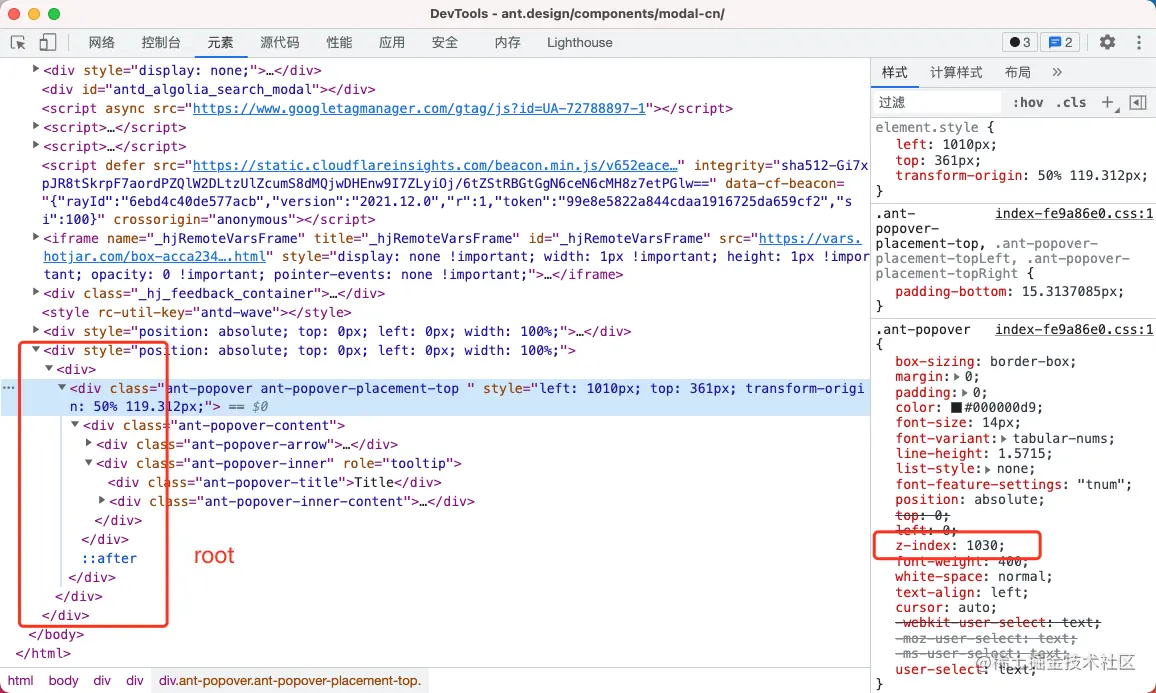Open the 内存 tab
1156x693 pixels.
pos(507,43)
